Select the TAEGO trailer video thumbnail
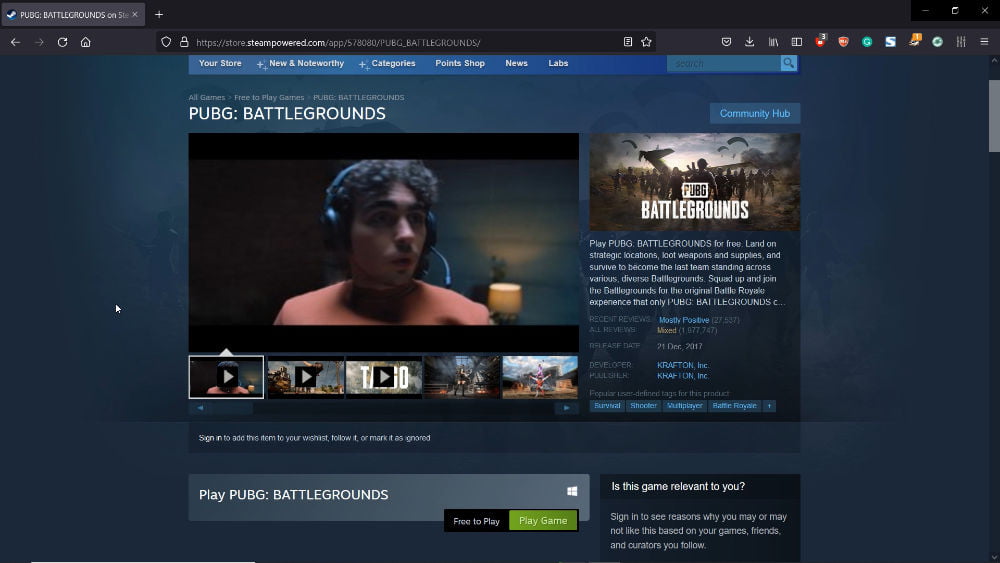 [383, 377]
